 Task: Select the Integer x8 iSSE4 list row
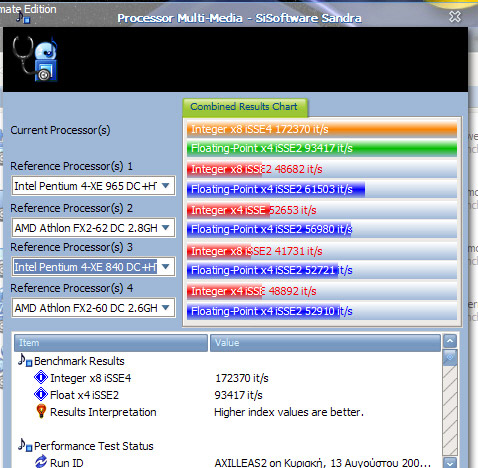click(228, 378)
